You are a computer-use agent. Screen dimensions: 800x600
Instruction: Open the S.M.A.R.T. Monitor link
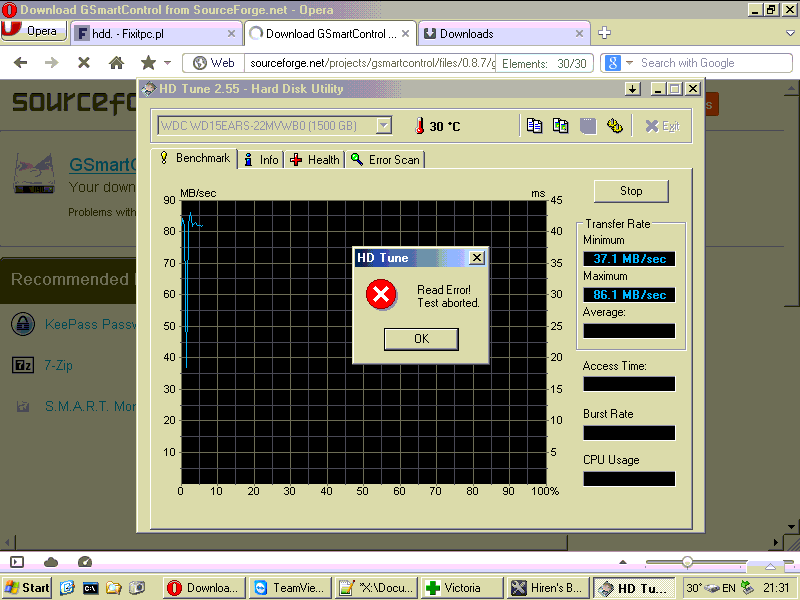pos(90,406)
